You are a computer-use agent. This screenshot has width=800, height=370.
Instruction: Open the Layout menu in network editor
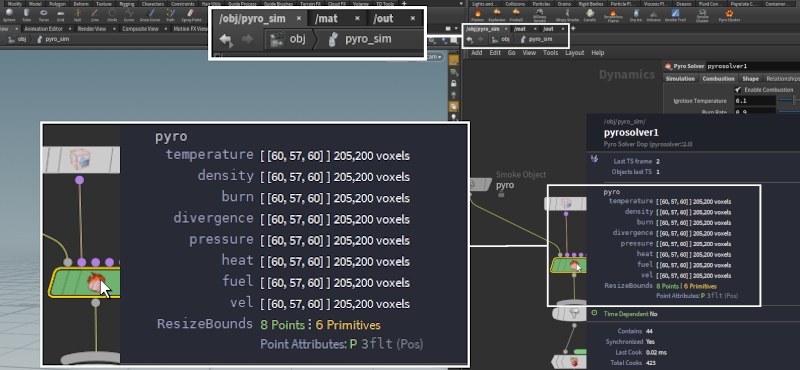click(x=574, y=53)
